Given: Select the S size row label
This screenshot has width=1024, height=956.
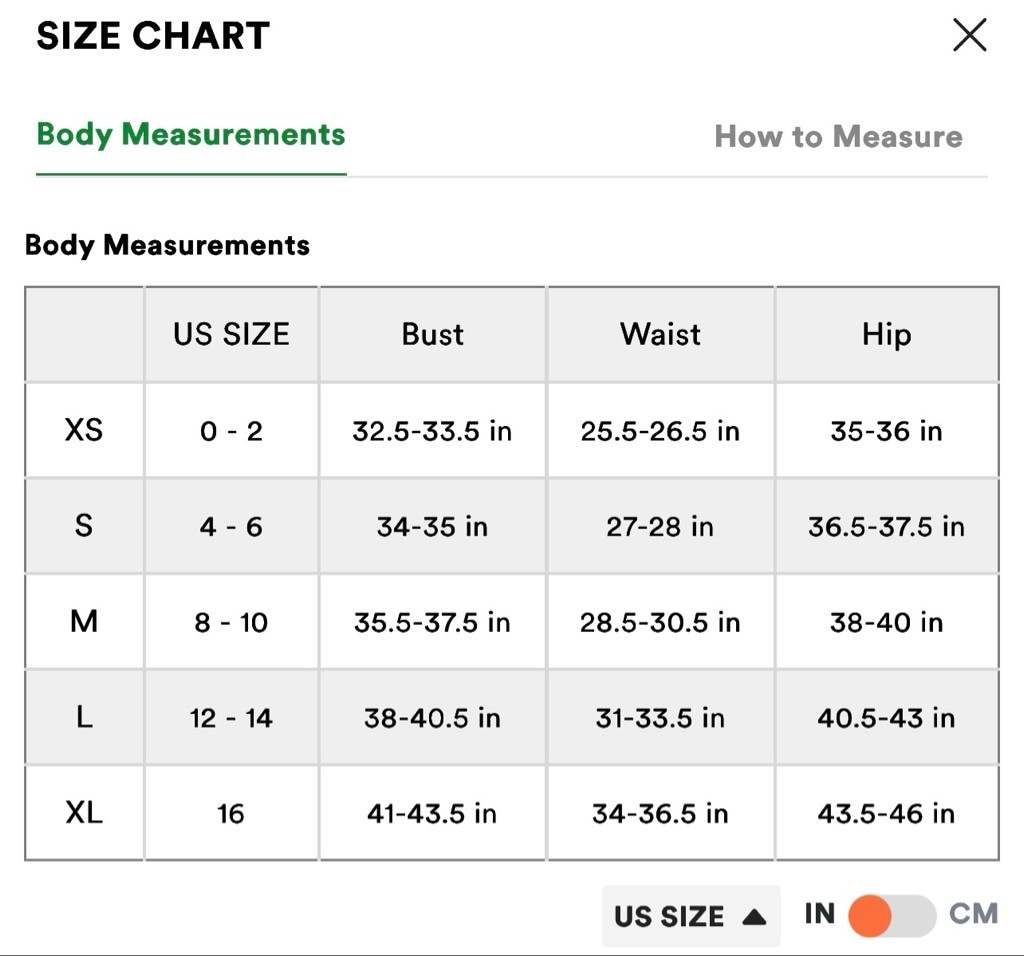Looking at the screenshot, I should [x=84, y=526].
